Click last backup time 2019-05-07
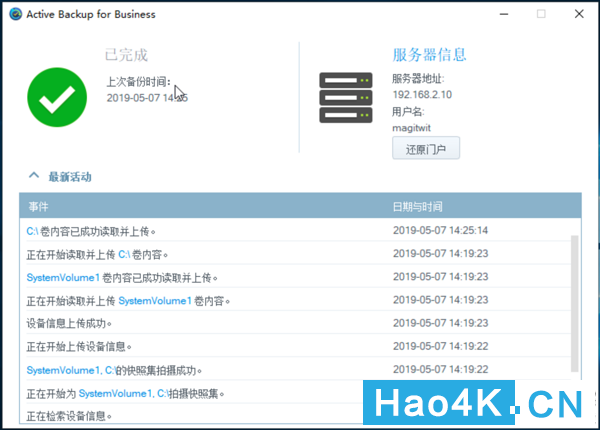The width and height of the screenshot is (600, 430). (x=147, y=98)
